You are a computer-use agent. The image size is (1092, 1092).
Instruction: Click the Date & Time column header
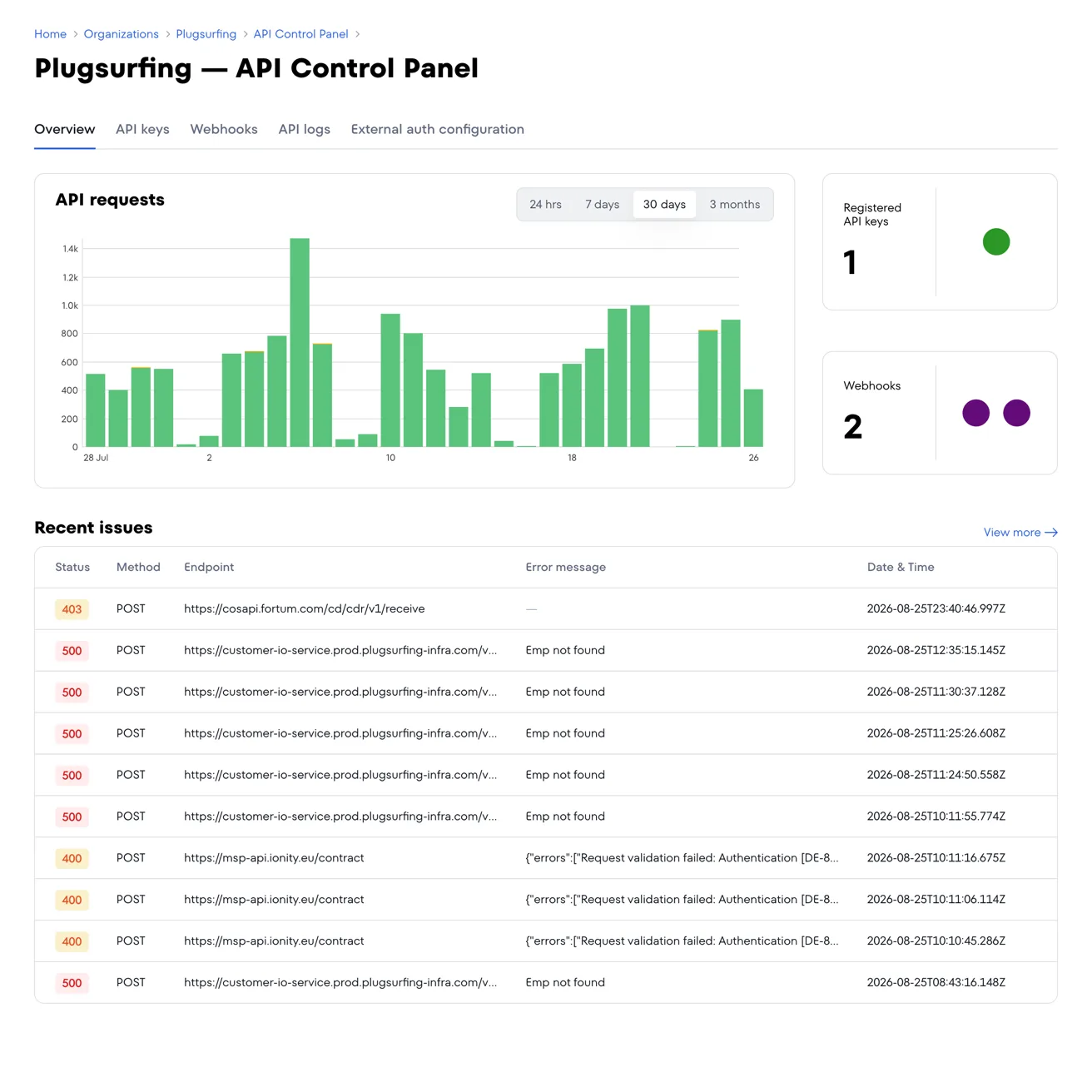coord(901,568)
